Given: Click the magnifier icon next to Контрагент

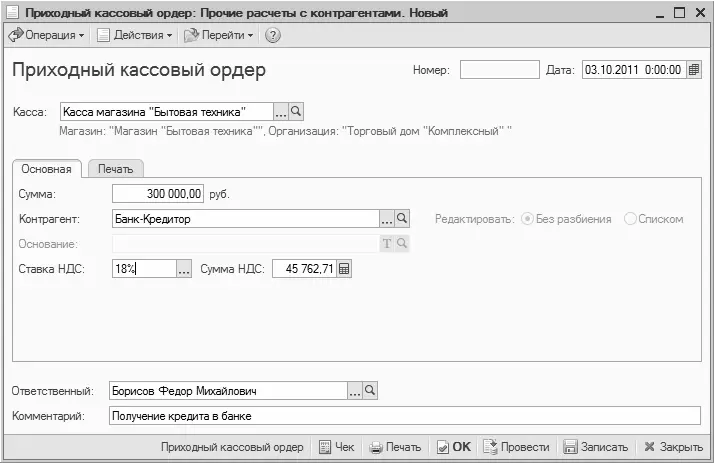Looking at the screenshot, I should (402, 219).
